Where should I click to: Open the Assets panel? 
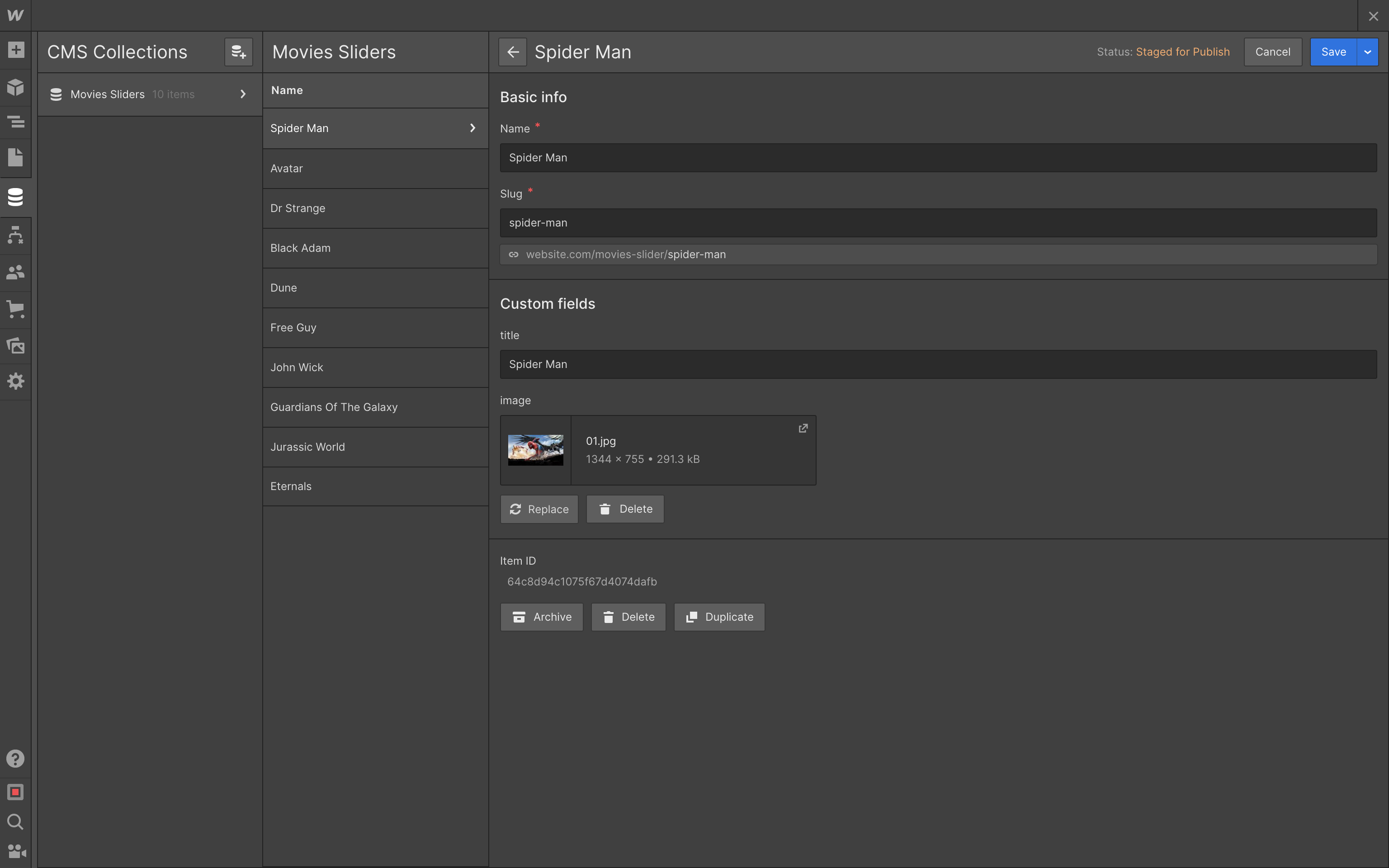[x=15, y=345]
